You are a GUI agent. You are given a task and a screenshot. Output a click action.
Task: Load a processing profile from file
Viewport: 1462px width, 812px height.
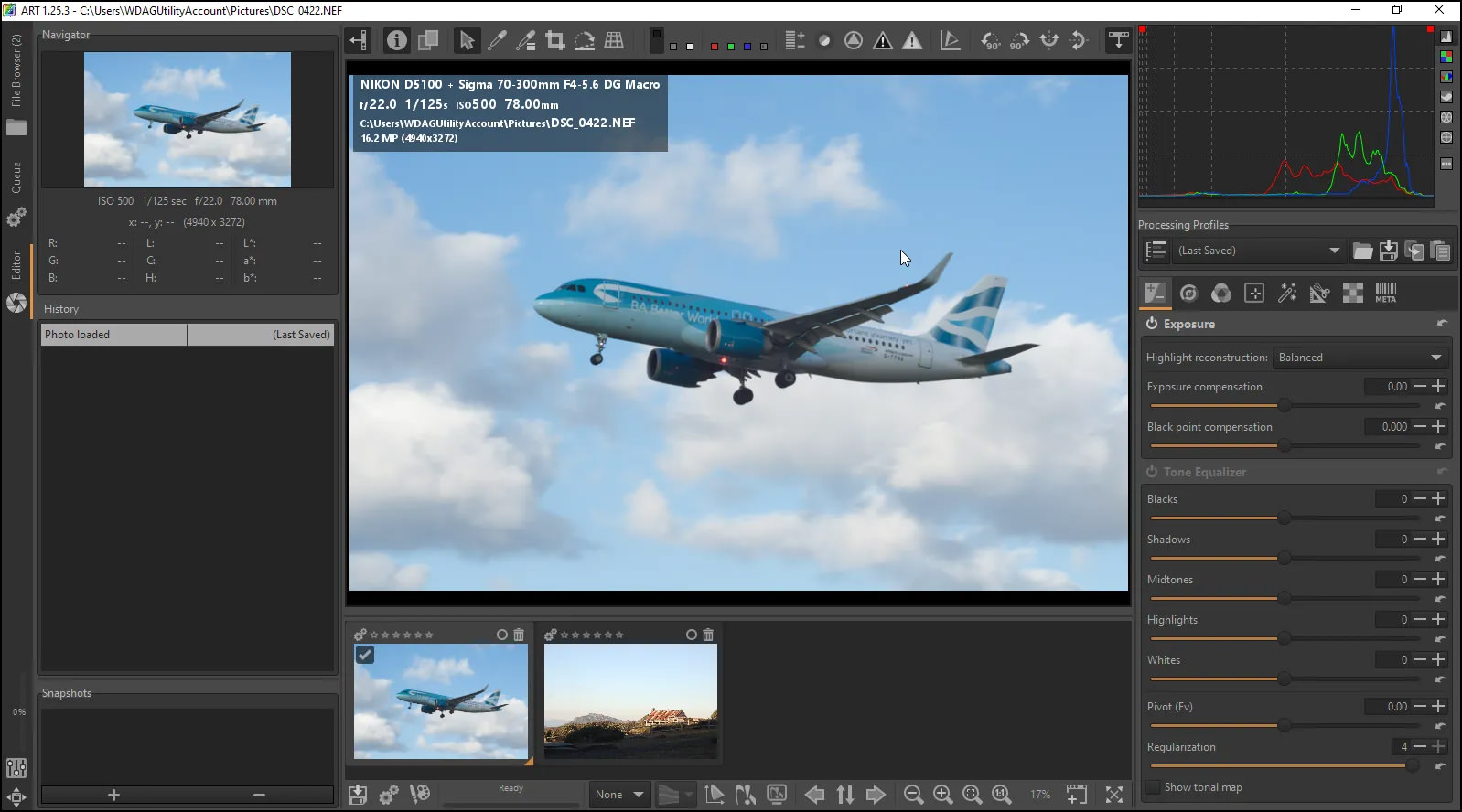[1362, 251]
